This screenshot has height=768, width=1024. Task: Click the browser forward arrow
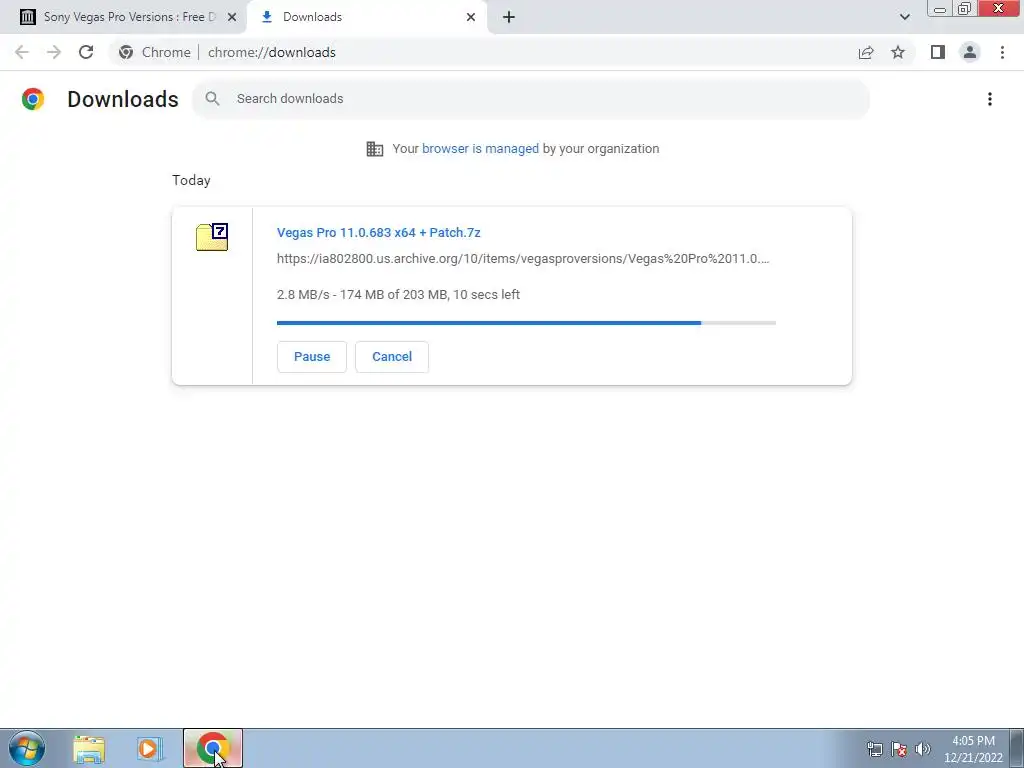point(54,52)
